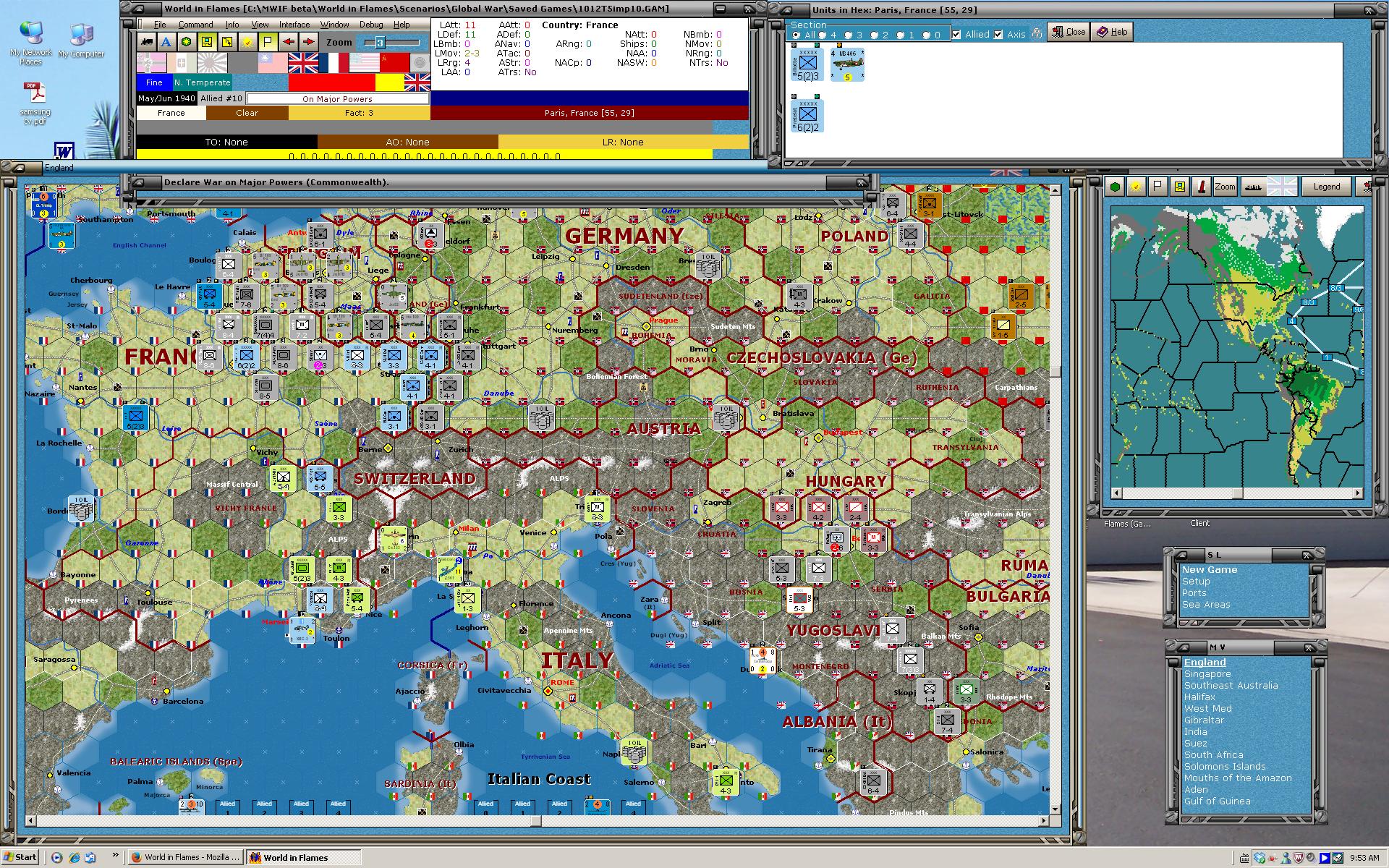Toggle the white flag icon in main toolbar
The height and width of the screenshot is (868, 1389).
pyautogui.click(x=267, y=42)
